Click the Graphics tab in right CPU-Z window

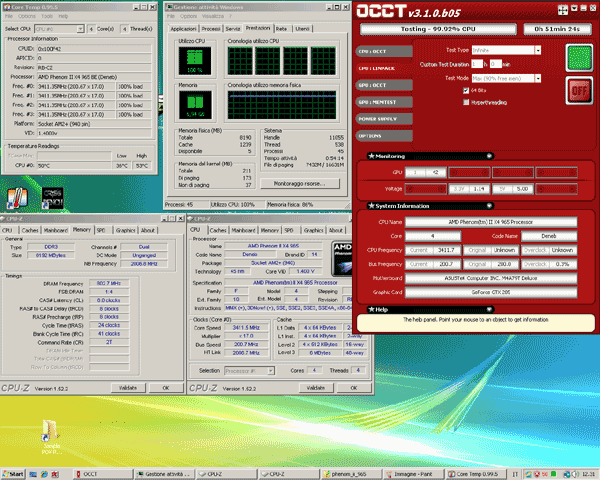point(313,230)
